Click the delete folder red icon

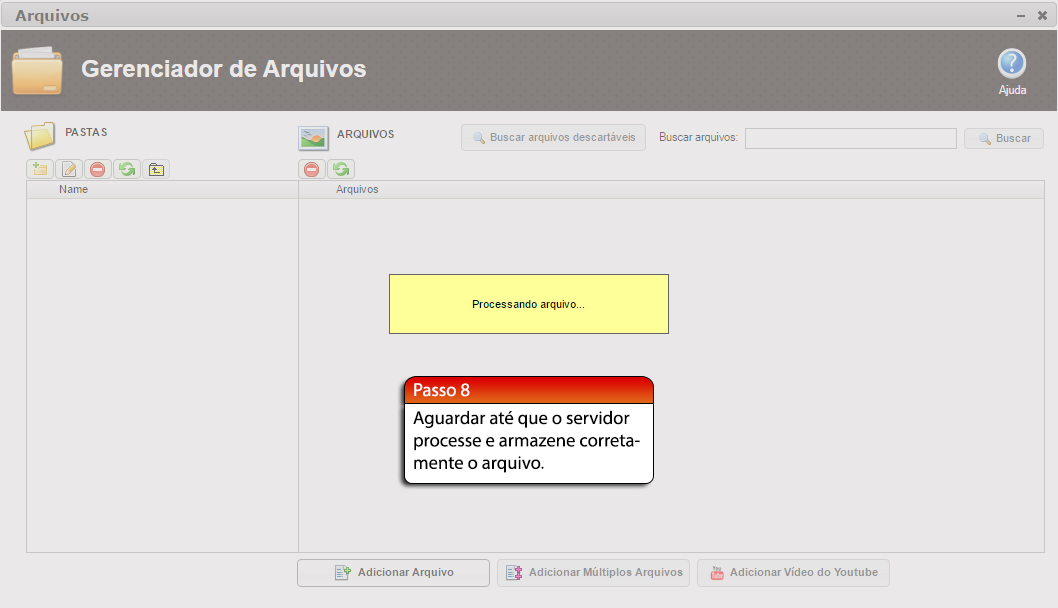pos(98,169)
